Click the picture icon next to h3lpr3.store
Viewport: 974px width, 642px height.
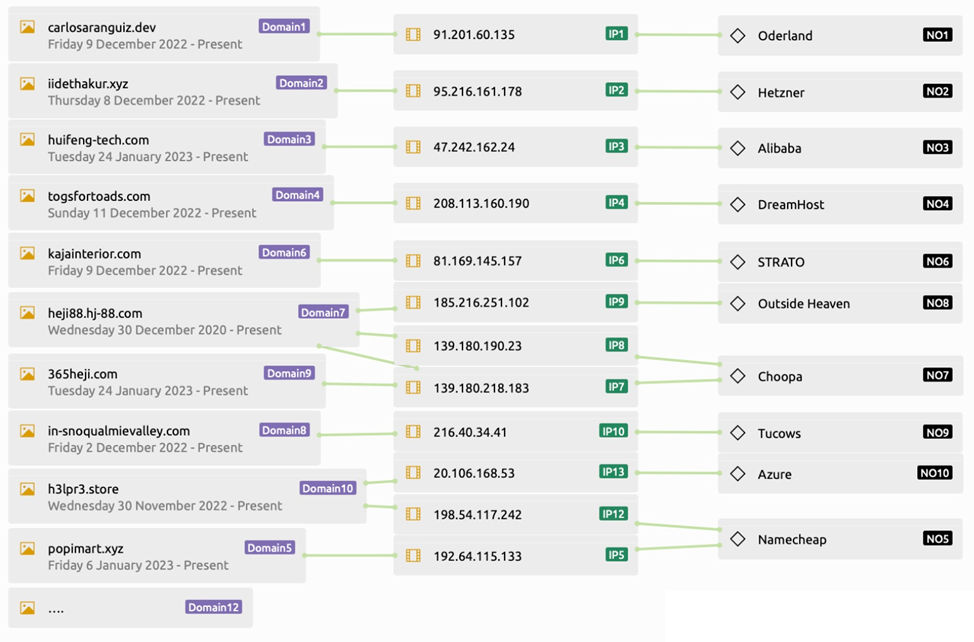(27, 489)
